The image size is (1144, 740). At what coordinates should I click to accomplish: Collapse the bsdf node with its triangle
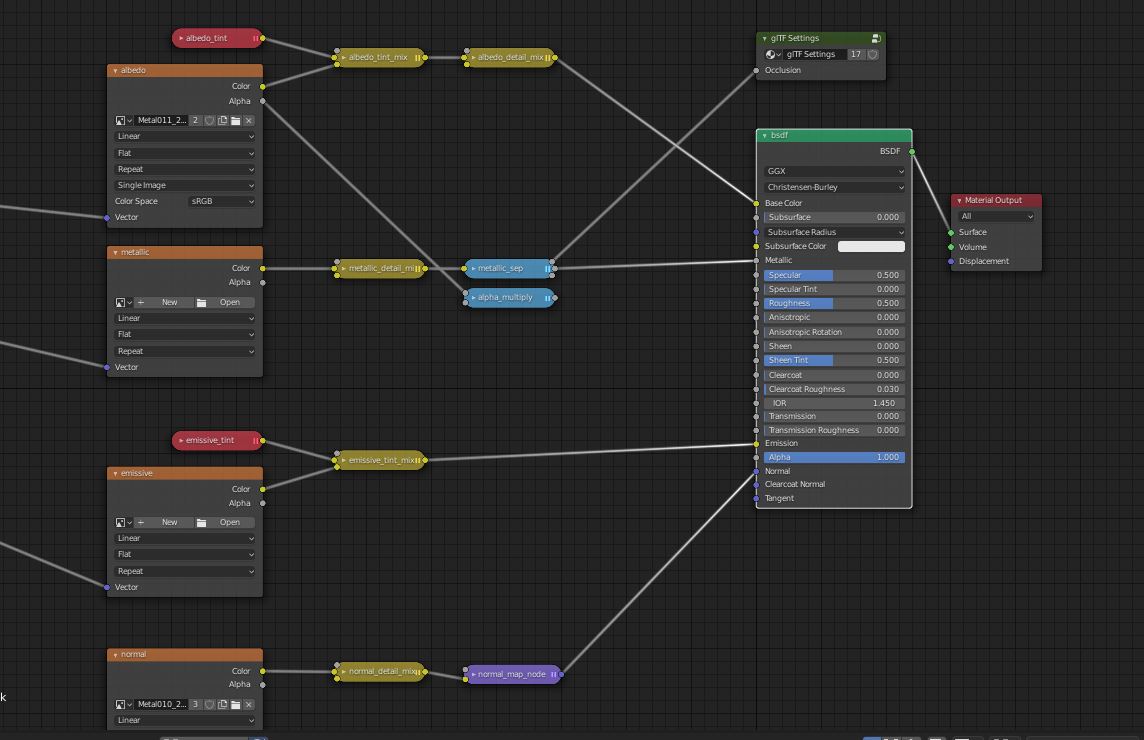click(764, 135)
